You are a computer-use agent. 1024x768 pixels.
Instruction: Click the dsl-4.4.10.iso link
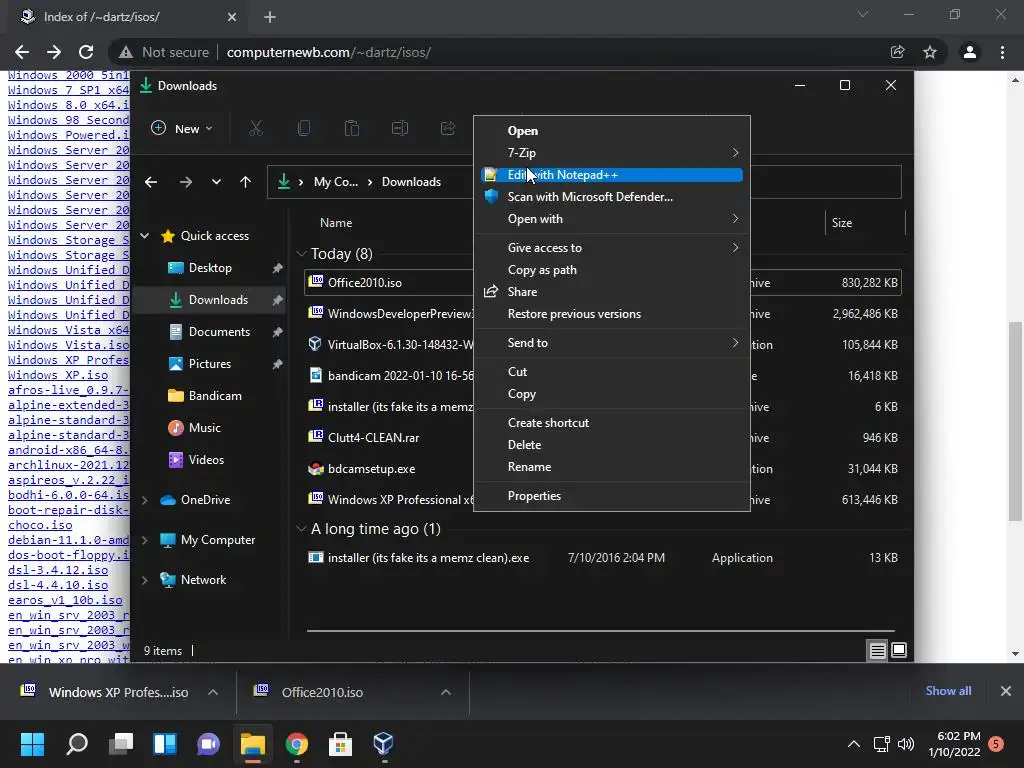(58, 585)
